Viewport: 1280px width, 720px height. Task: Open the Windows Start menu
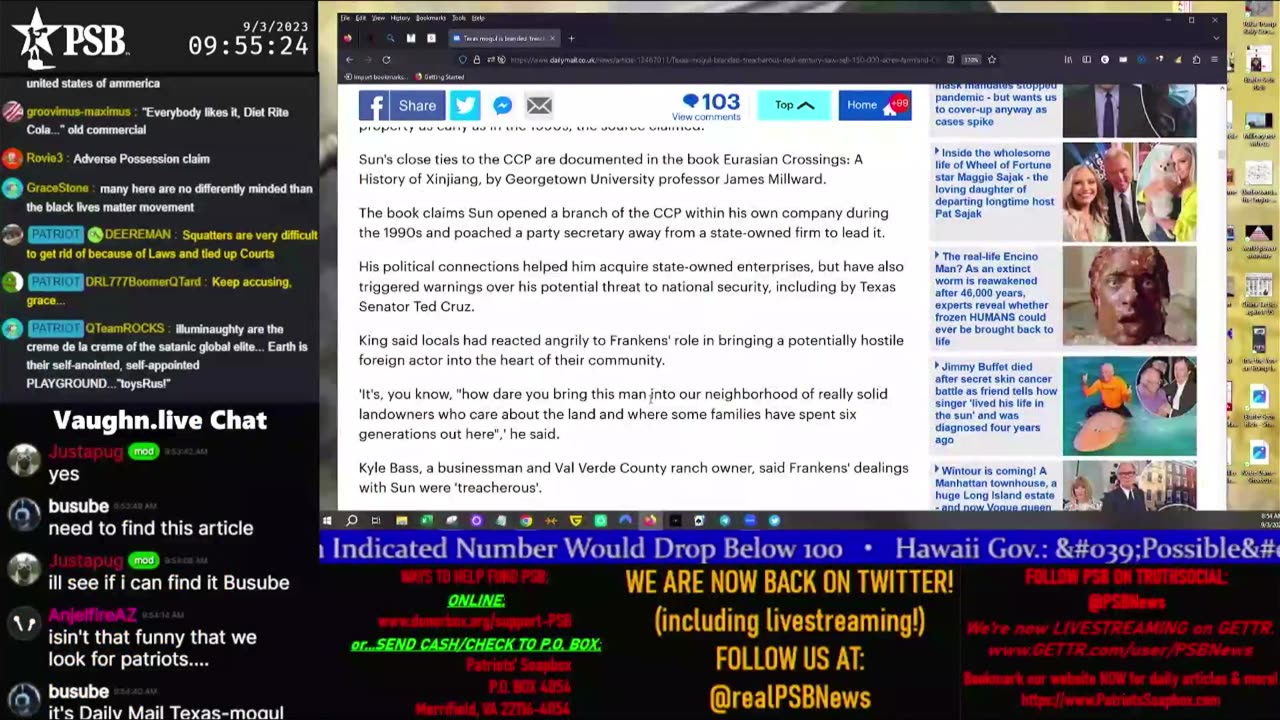coord(327,520)
